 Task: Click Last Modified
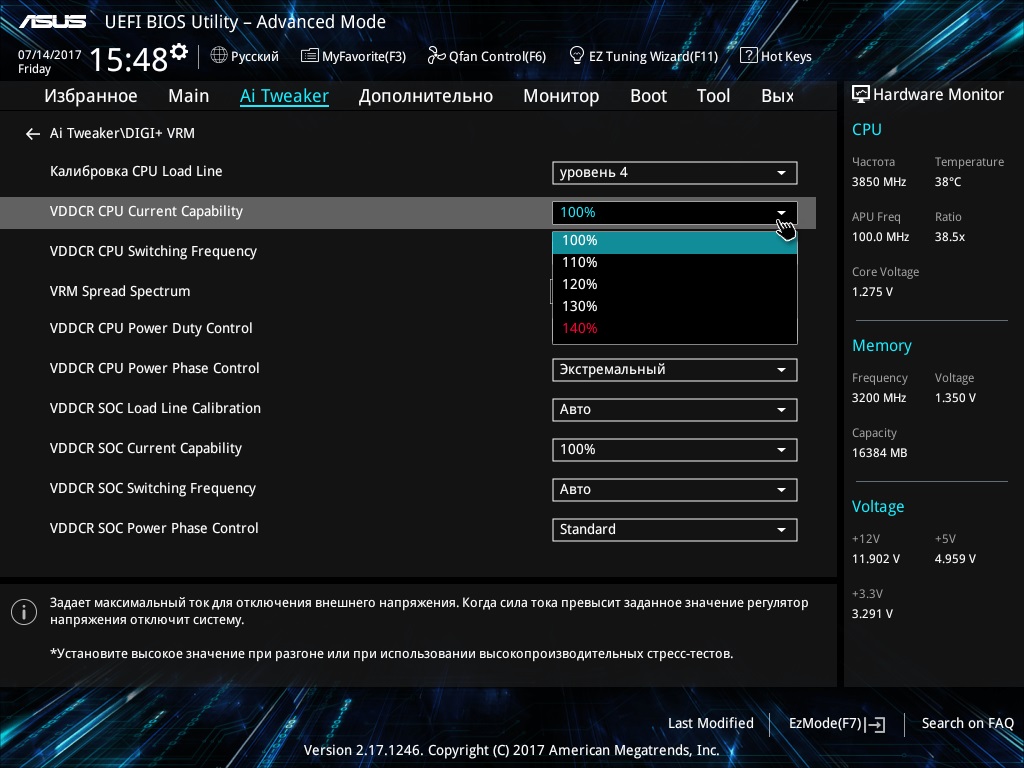(x=711, y=723)
